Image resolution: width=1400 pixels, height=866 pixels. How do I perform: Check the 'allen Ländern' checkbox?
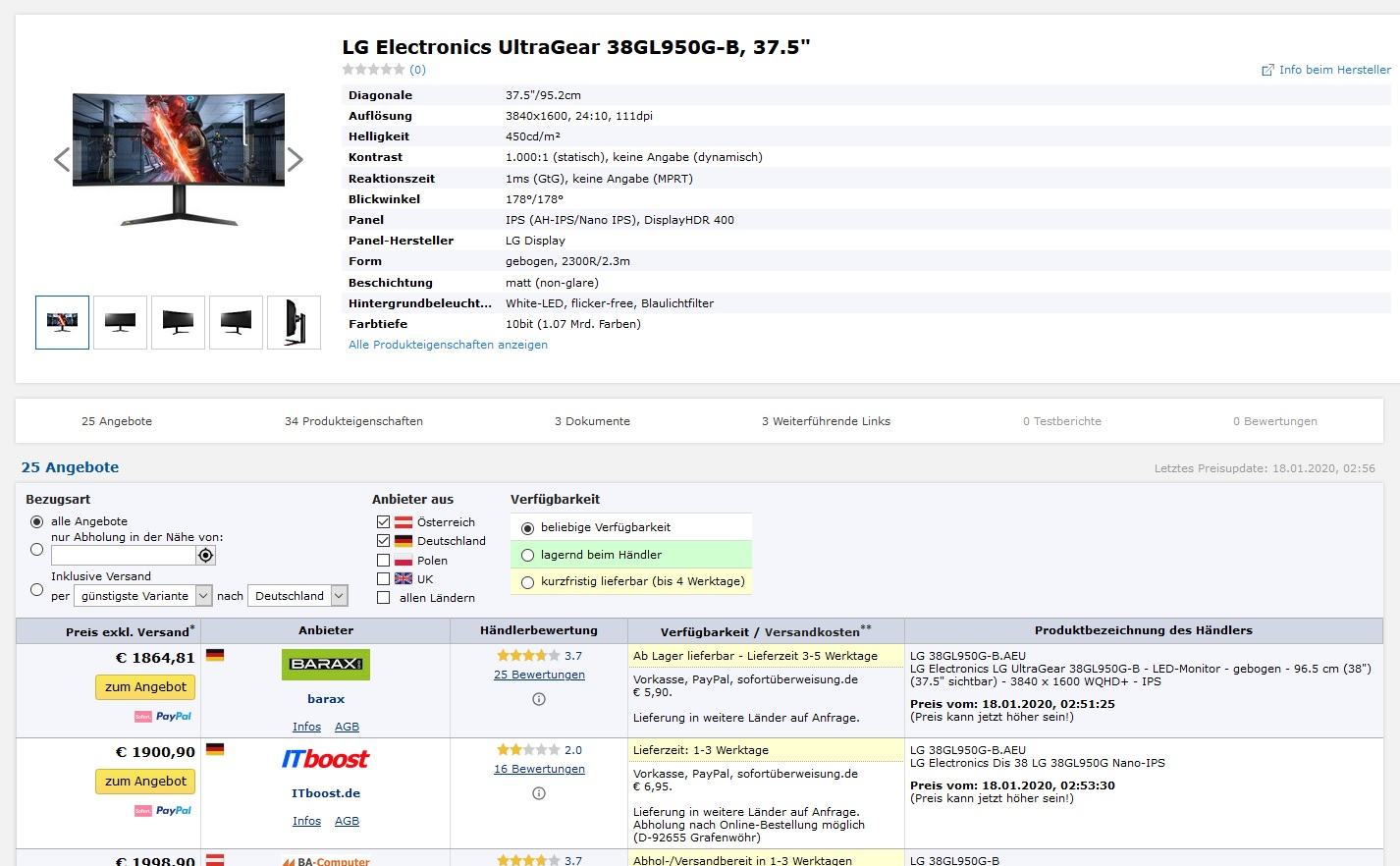click(384, 597)
